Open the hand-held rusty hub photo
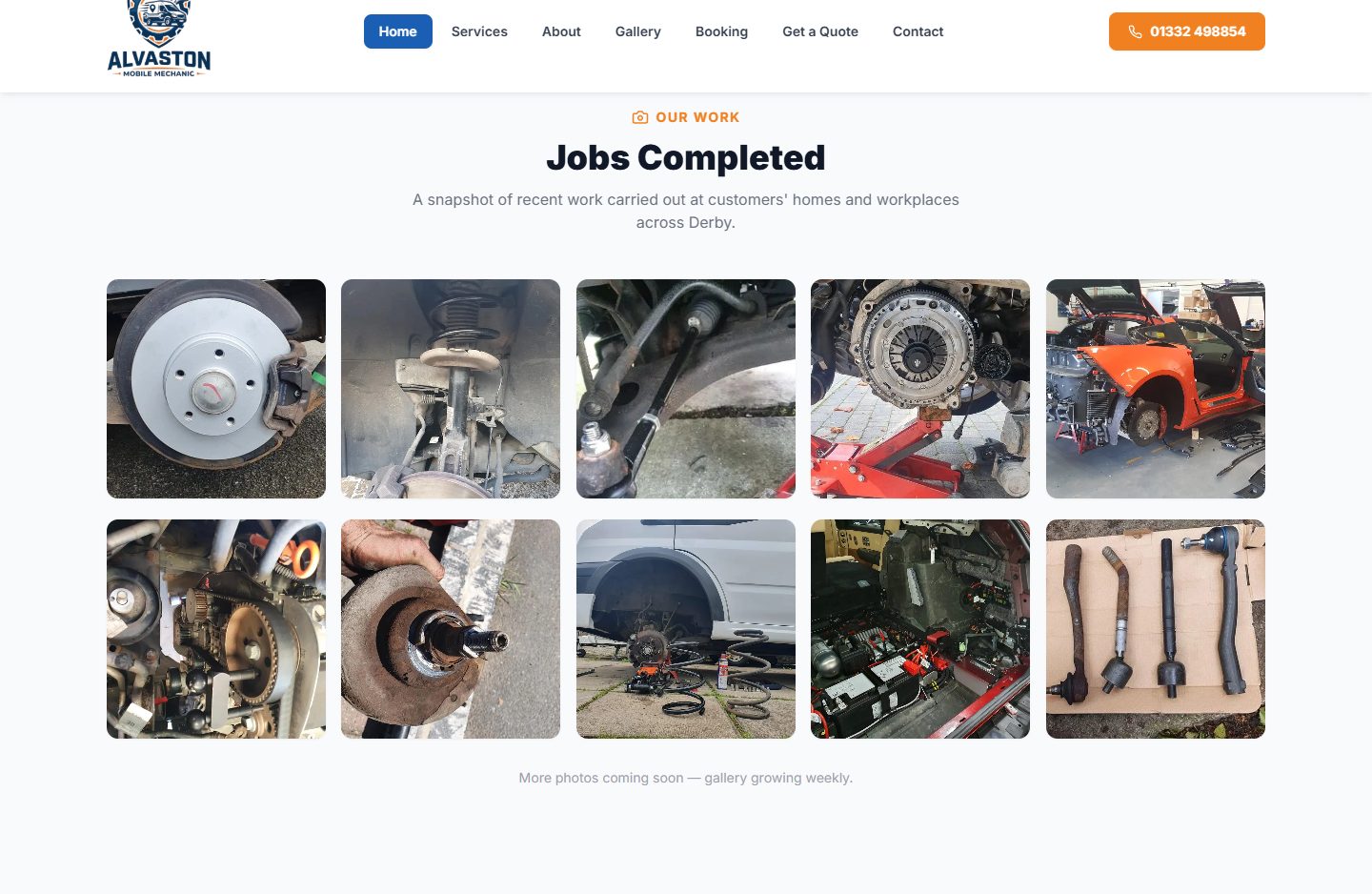The image size is (1372, 894). tap(451, 629)
